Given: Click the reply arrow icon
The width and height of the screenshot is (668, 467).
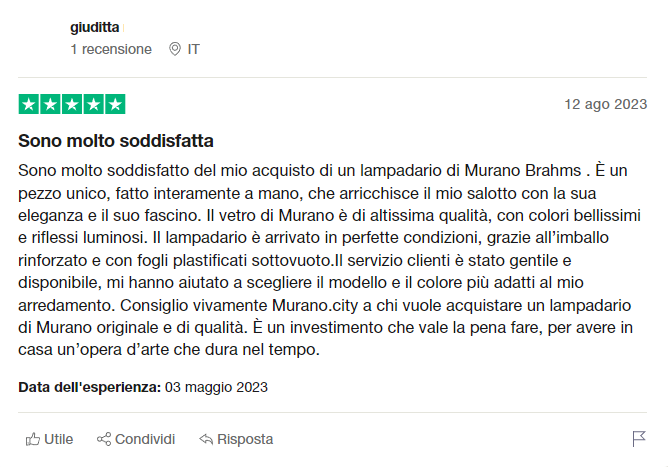Looking at the screenshot, I should tap(206, 439).
